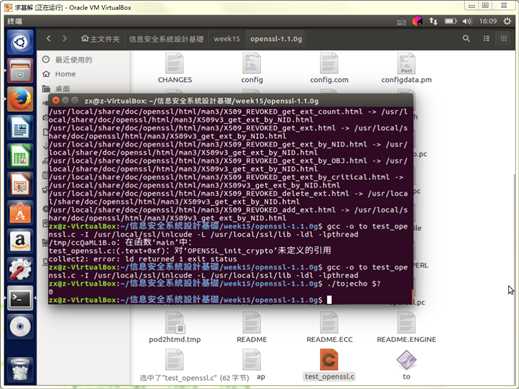Select the README.ECC file
The height and width of the screenshot is (389, 519).
pos(329,328)
